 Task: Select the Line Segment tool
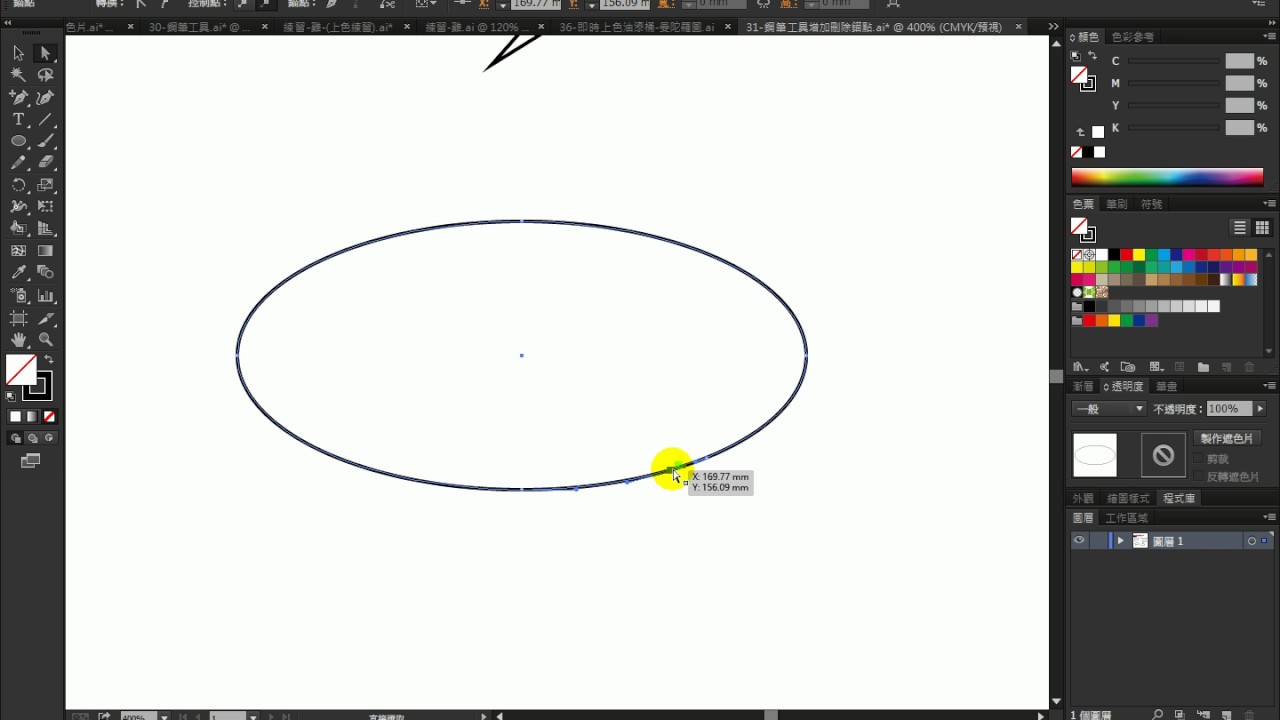tap(45, 119)
